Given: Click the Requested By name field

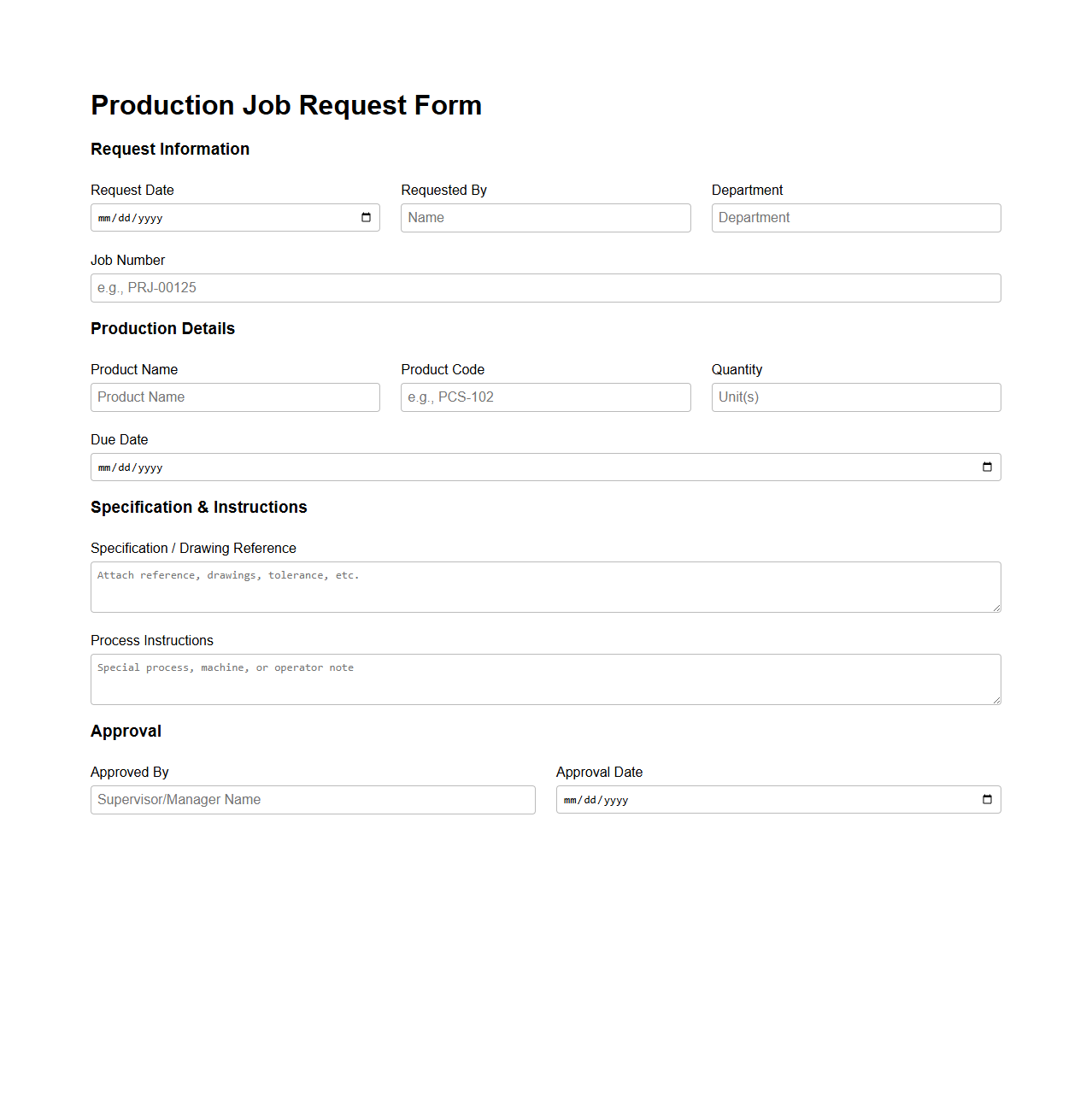Looking at the screenshot, I should coord(544,217).
